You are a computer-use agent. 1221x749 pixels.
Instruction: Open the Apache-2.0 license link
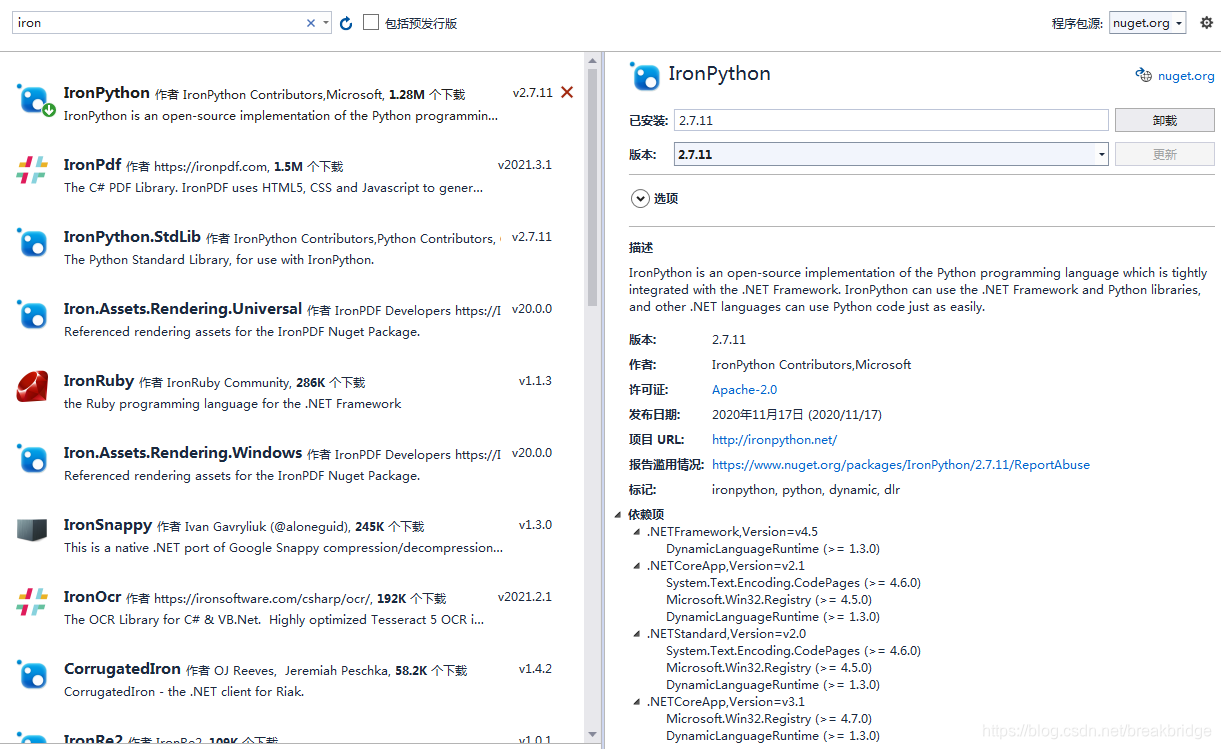pos(744,389)
